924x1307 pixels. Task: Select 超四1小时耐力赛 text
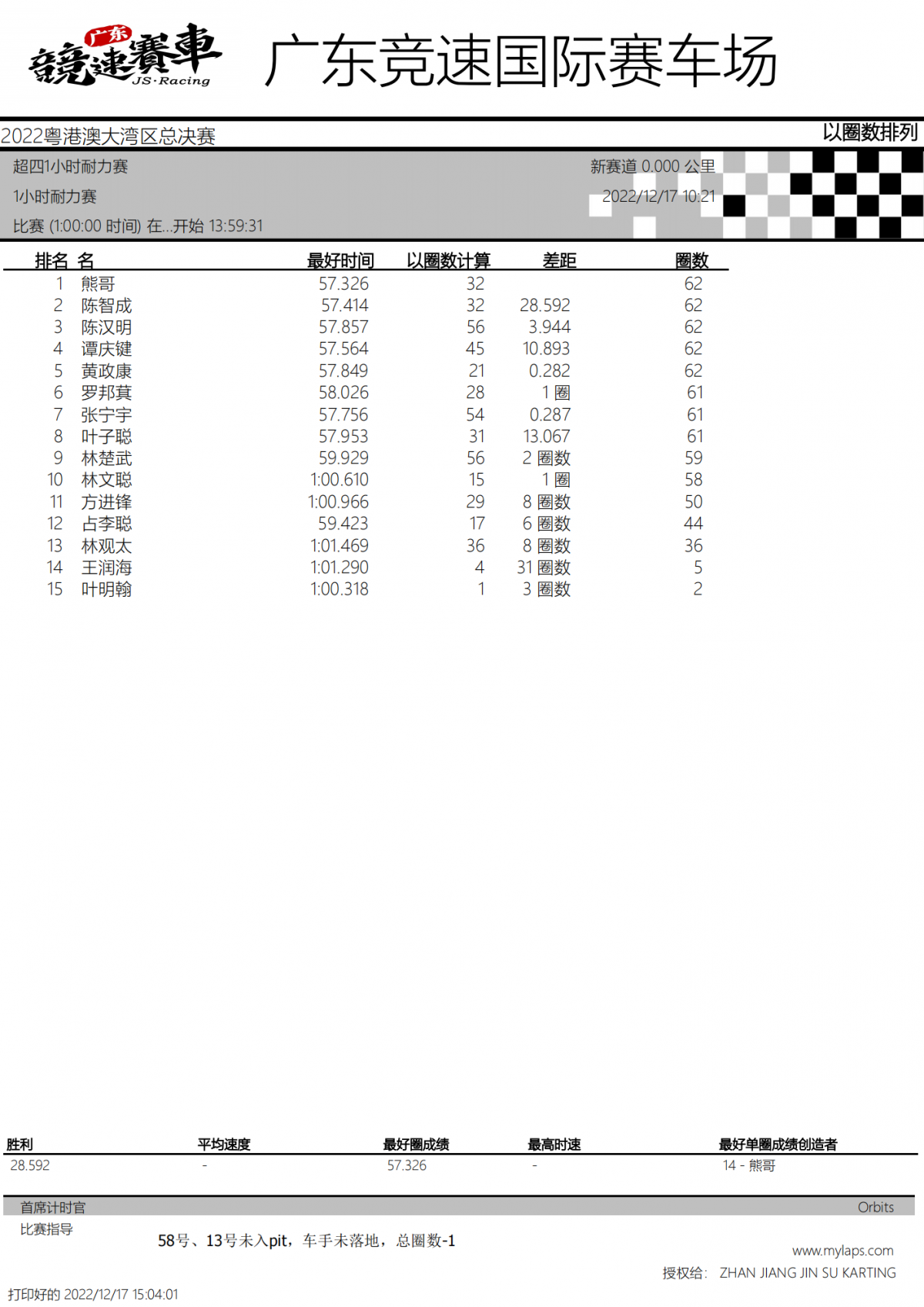(70, 166)
